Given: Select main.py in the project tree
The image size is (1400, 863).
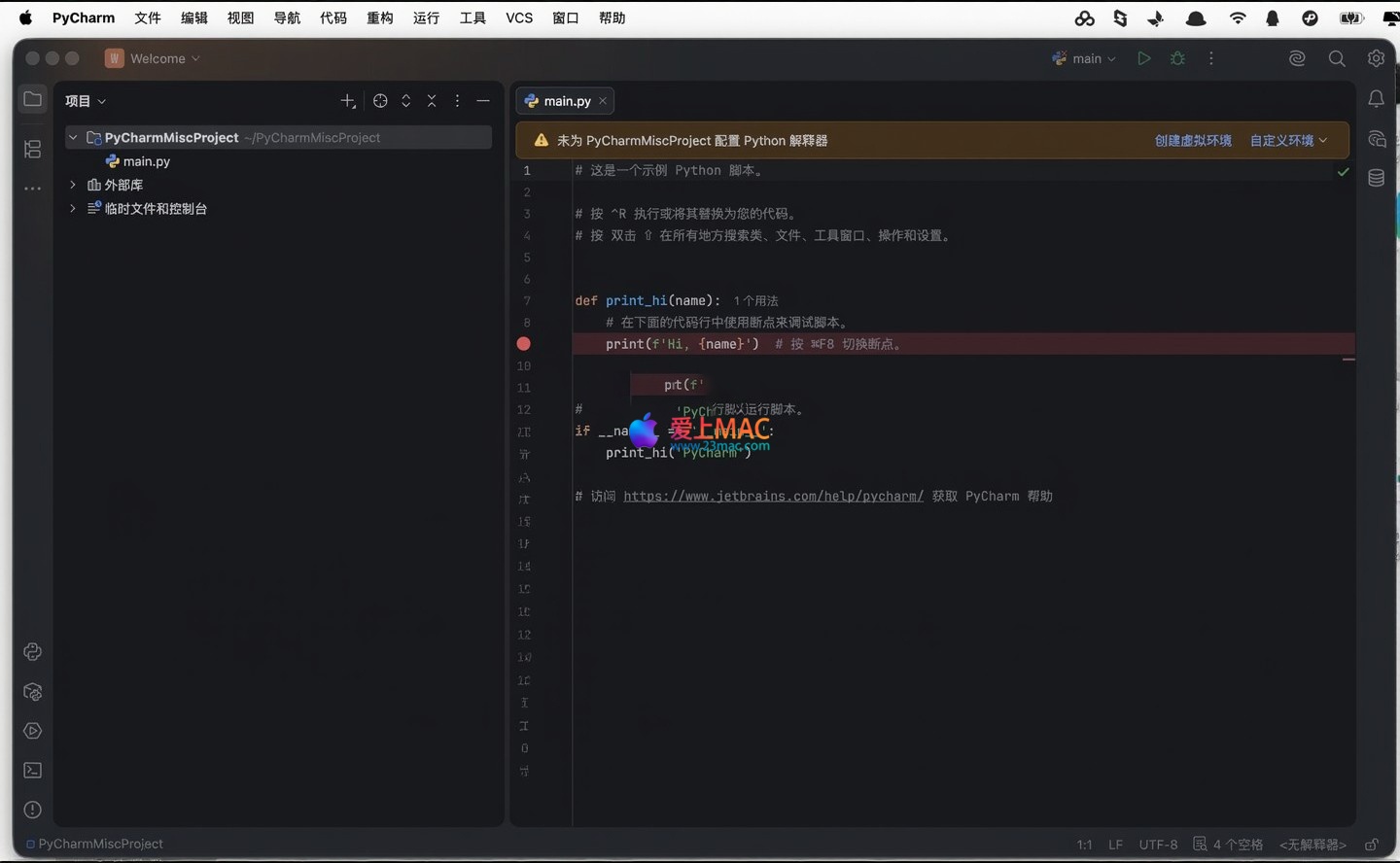Looking at the screenshot, I should click(146, 161).
